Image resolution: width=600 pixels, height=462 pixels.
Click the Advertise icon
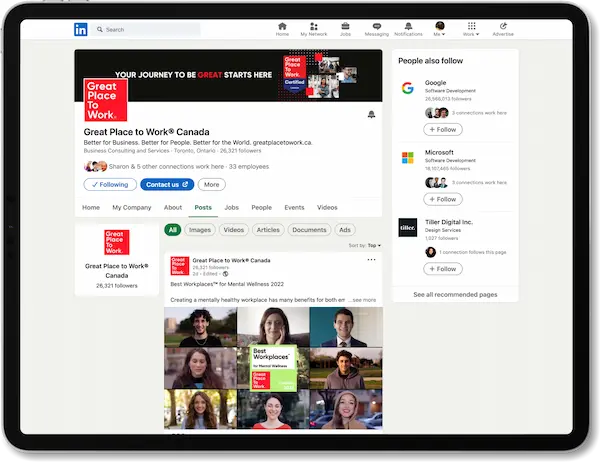(503, 29)
